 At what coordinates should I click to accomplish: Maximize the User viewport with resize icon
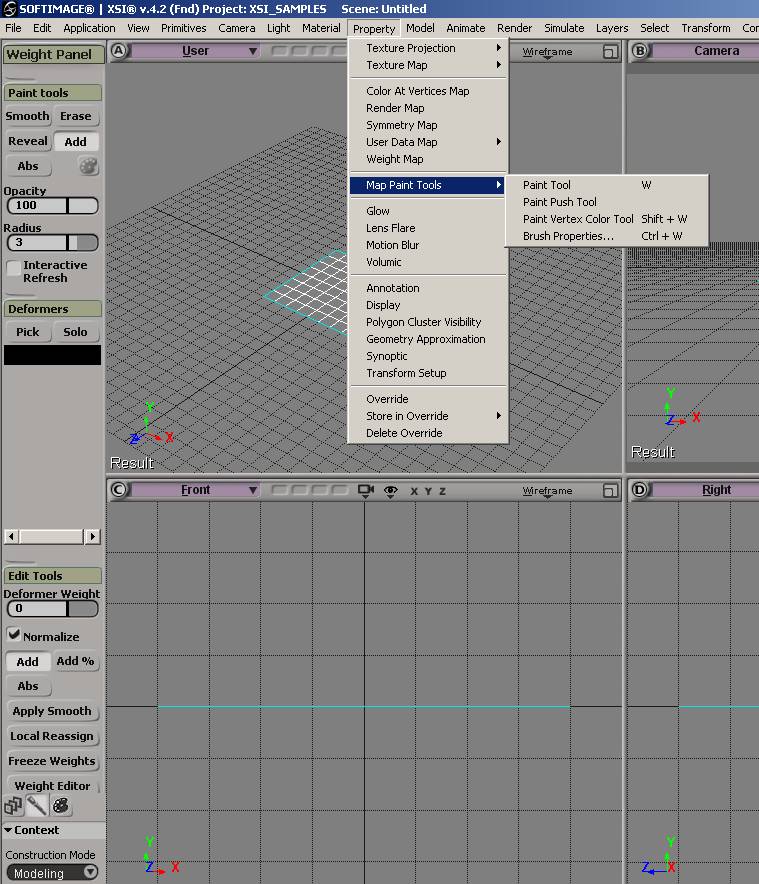[610, 51]
